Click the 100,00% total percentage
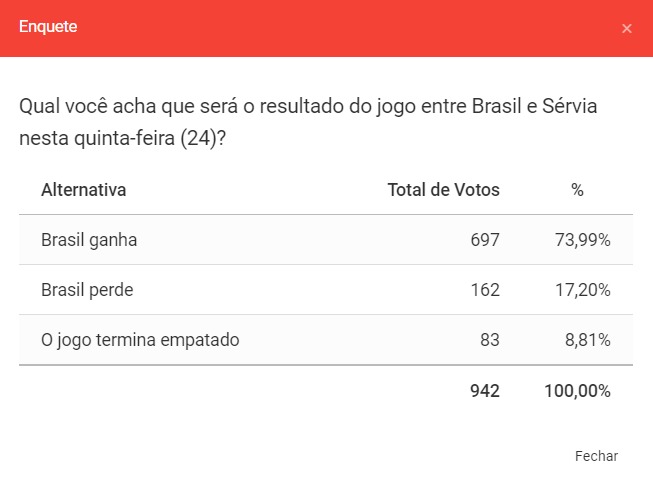 [x=577, y=391]
